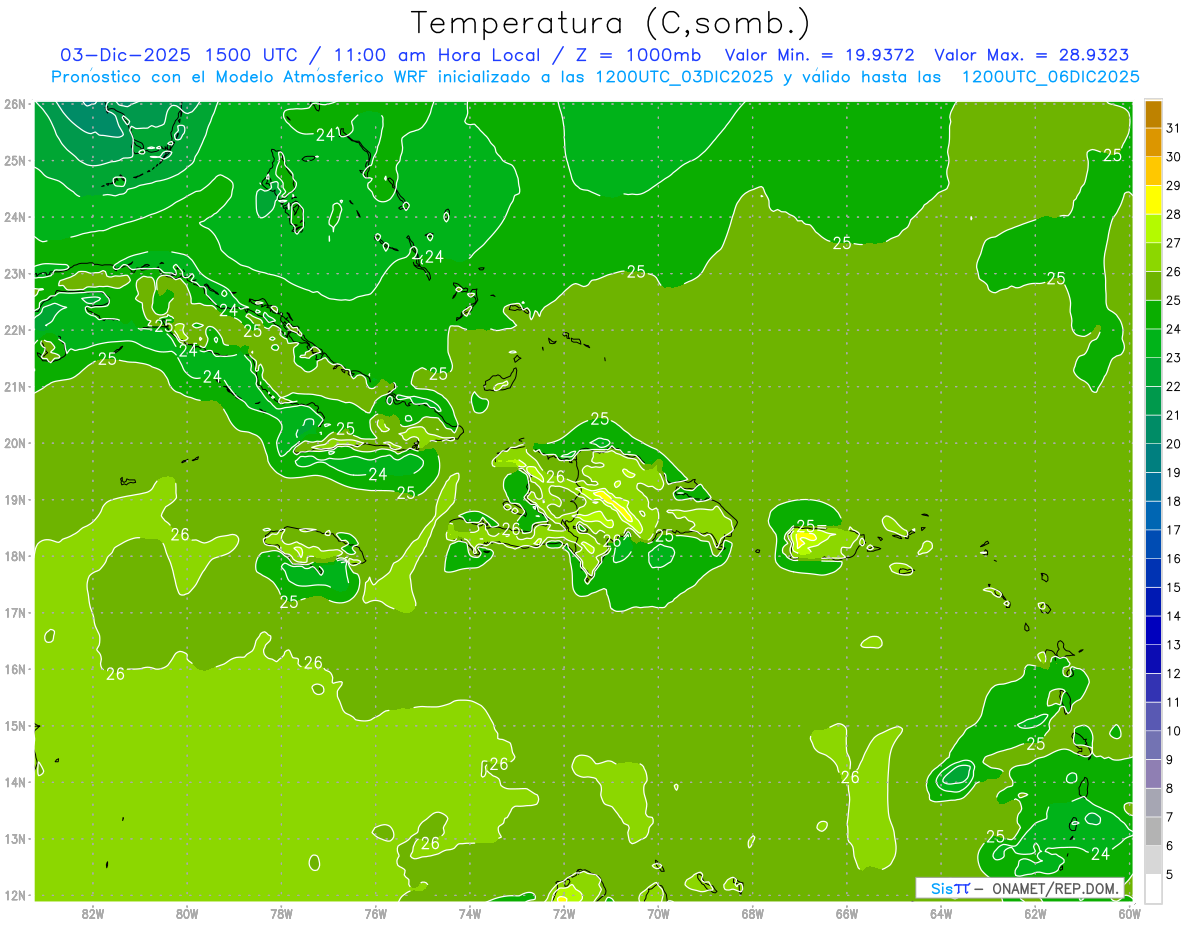
Task: Click color scale label "28"
Action: (1173, 214)
